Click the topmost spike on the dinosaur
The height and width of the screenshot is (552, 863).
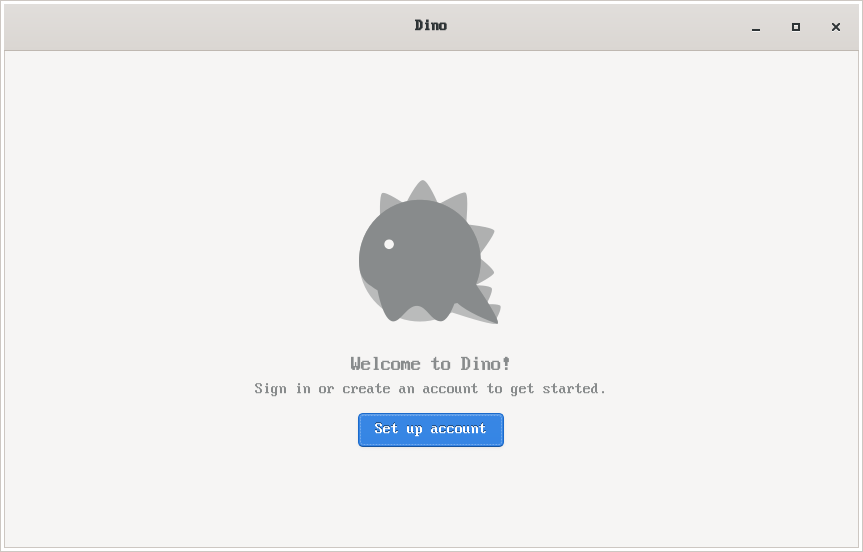pyautogui.click(x=422, y=190)
